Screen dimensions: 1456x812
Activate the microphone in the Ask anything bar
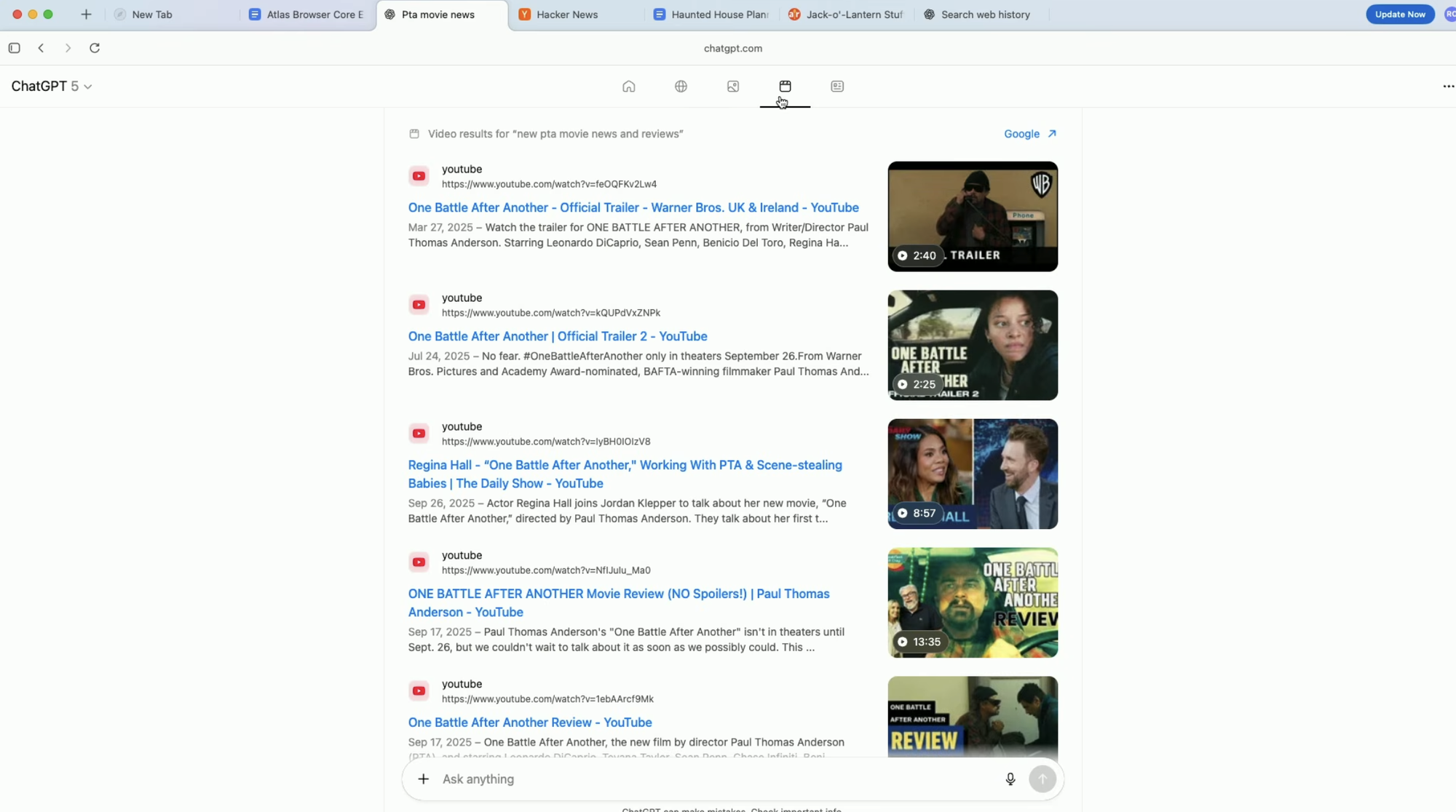pos(1010,779)
